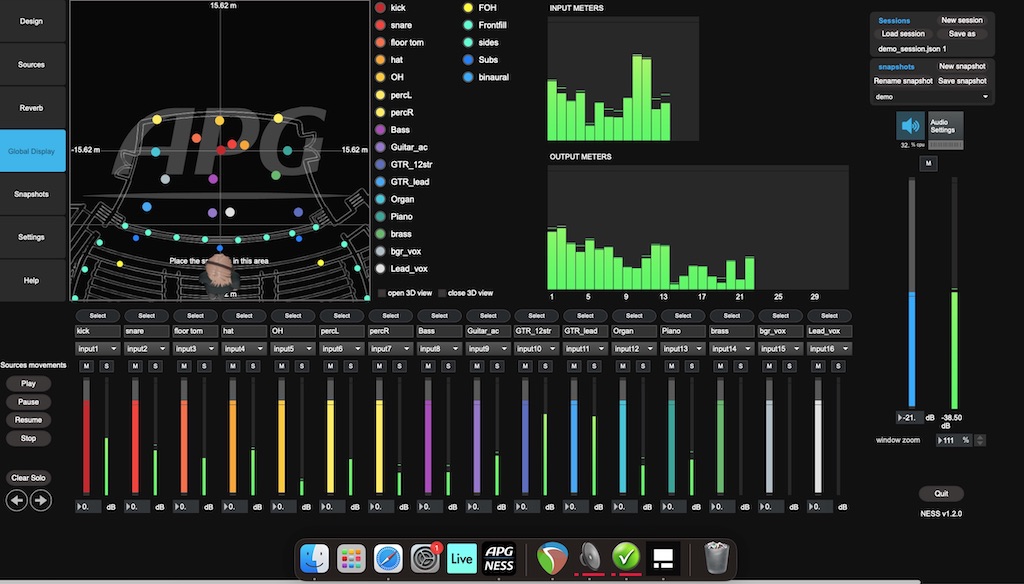Click the previous (left arrow) button
This screenshot has width=1024, height=584.
[17, 500]
